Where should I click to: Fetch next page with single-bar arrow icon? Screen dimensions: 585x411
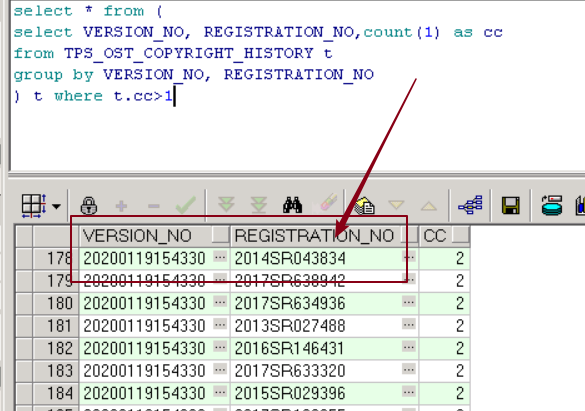[226, 205]
